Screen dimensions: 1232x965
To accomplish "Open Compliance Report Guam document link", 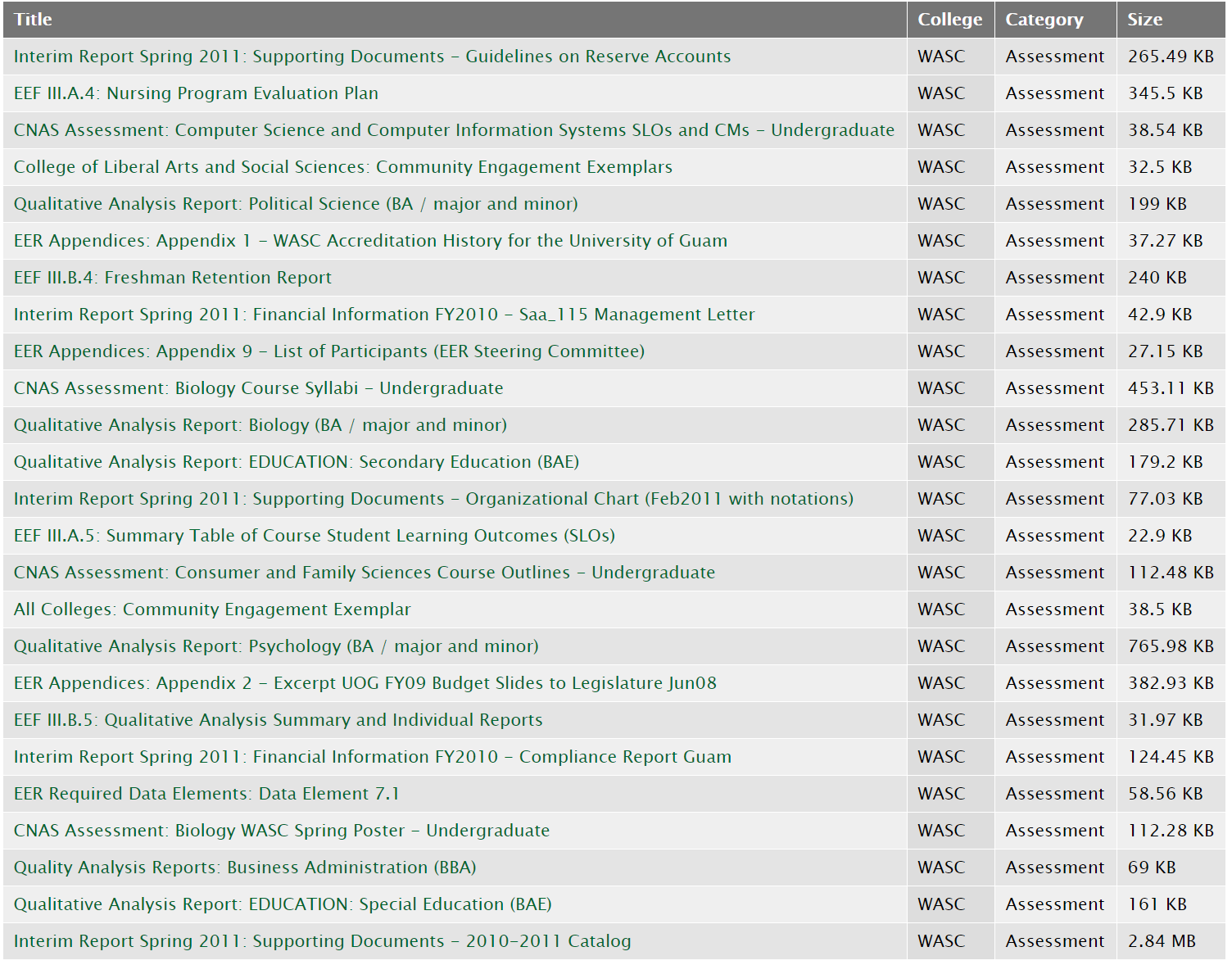I will (x=372, y=757).
